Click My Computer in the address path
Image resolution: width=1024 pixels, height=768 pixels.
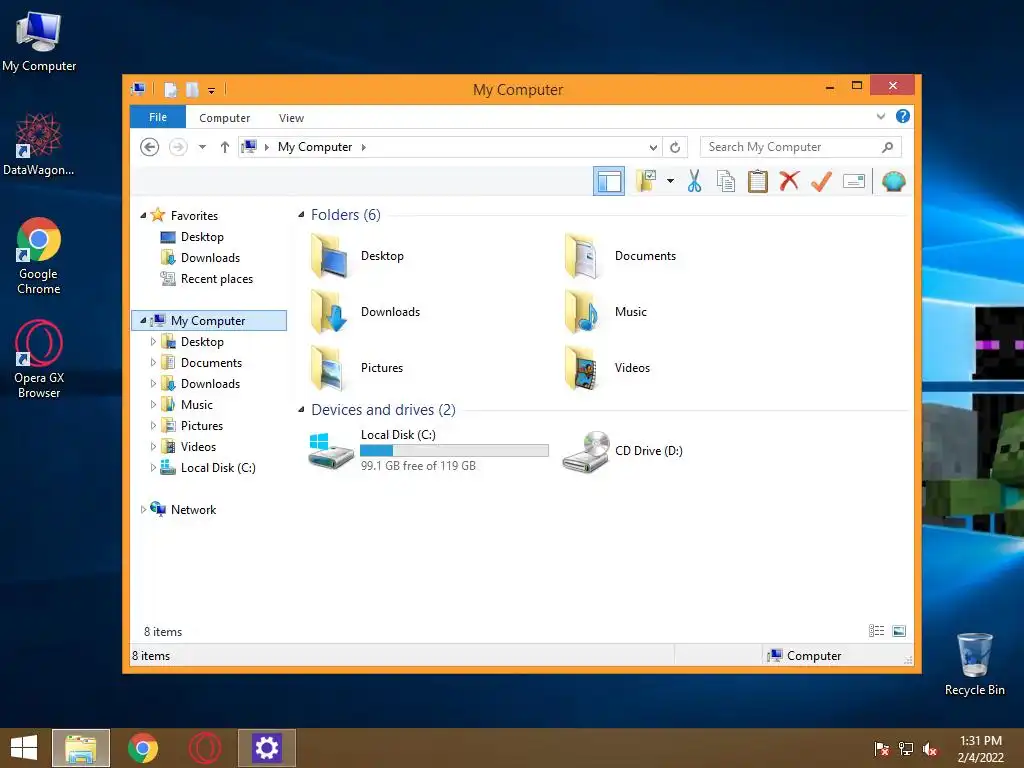315,147
